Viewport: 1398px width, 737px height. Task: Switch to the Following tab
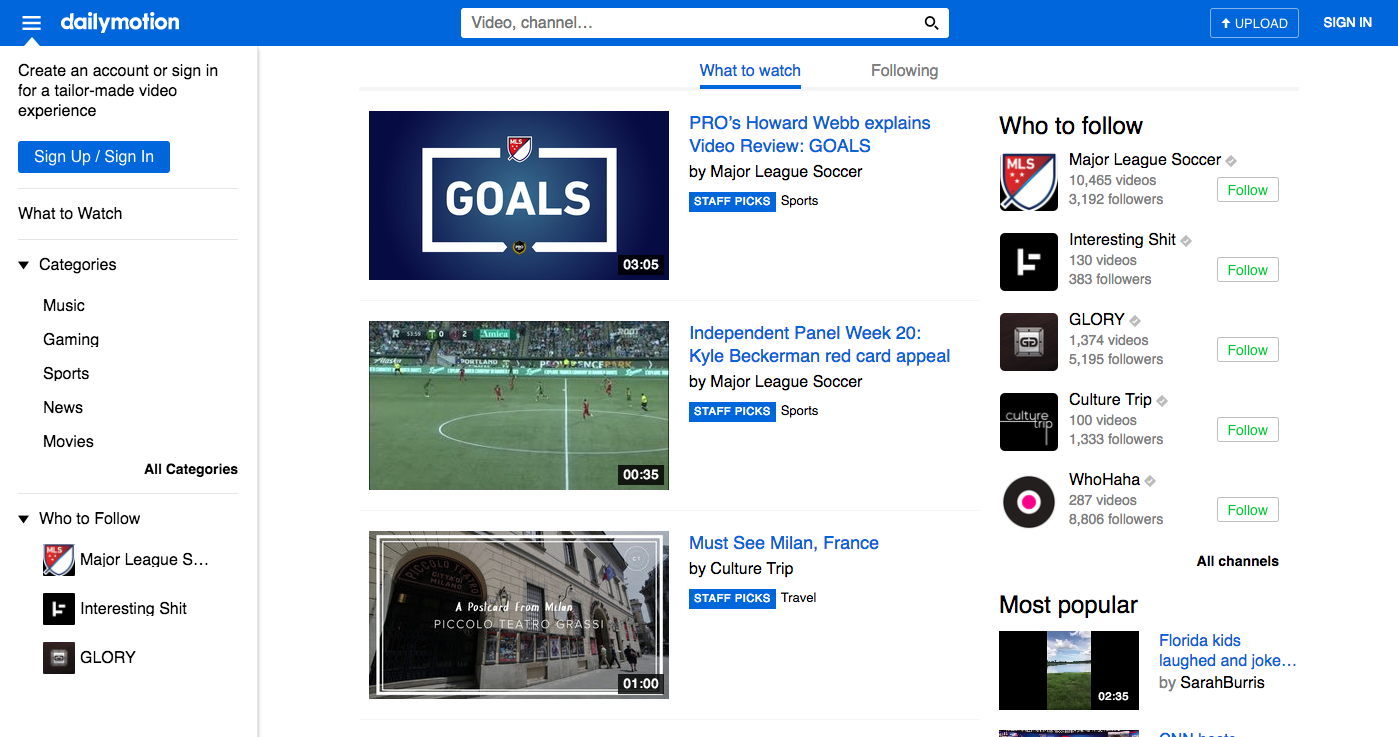click(x=904, y=70)
